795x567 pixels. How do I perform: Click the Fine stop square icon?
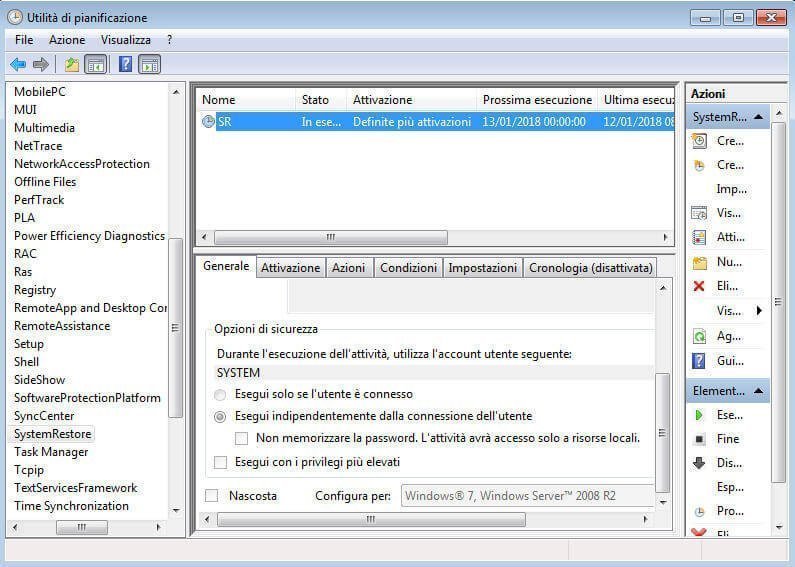pos(699,439)
